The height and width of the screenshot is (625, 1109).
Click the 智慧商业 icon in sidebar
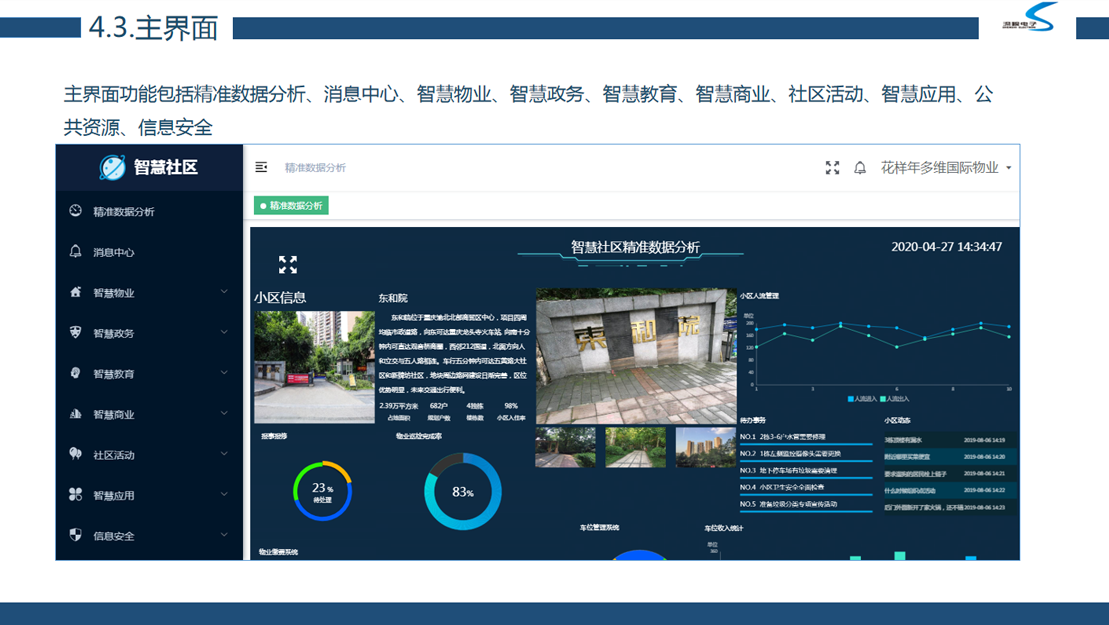click(75, 414)
